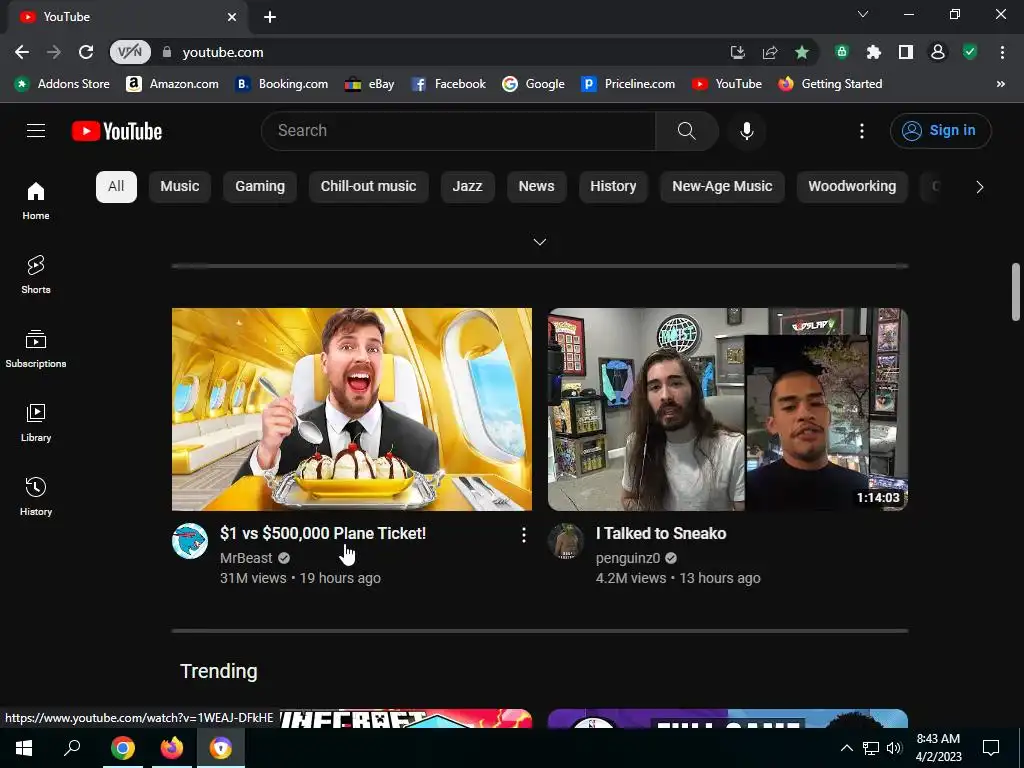
Task: Open the Windows Start menu
Action: (24, 748)
